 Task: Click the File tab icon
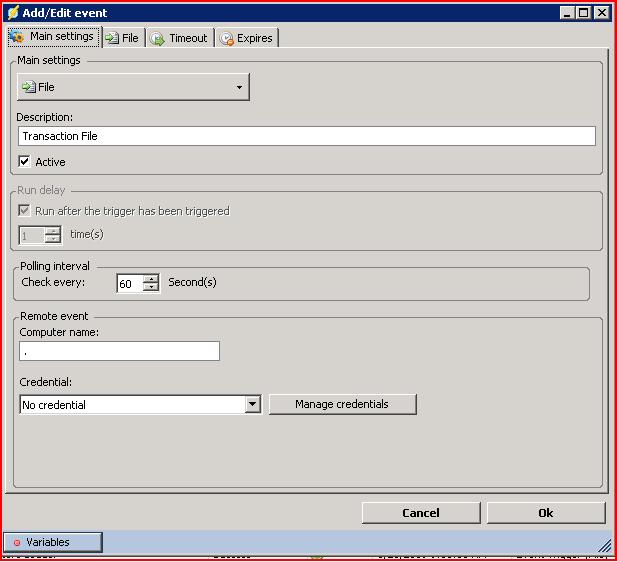[x=112, y=38]
